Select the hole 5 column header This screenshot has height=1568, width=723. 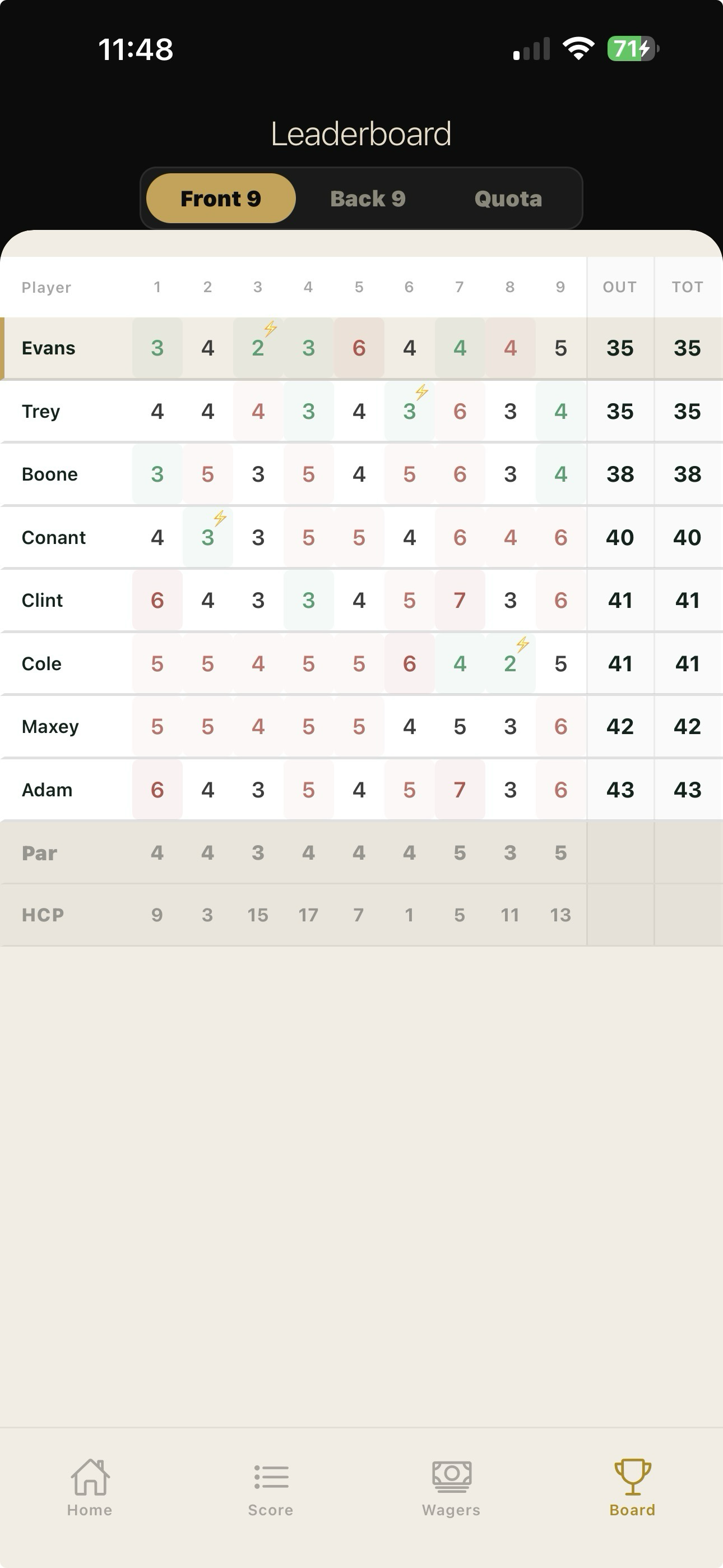[359, 287]
